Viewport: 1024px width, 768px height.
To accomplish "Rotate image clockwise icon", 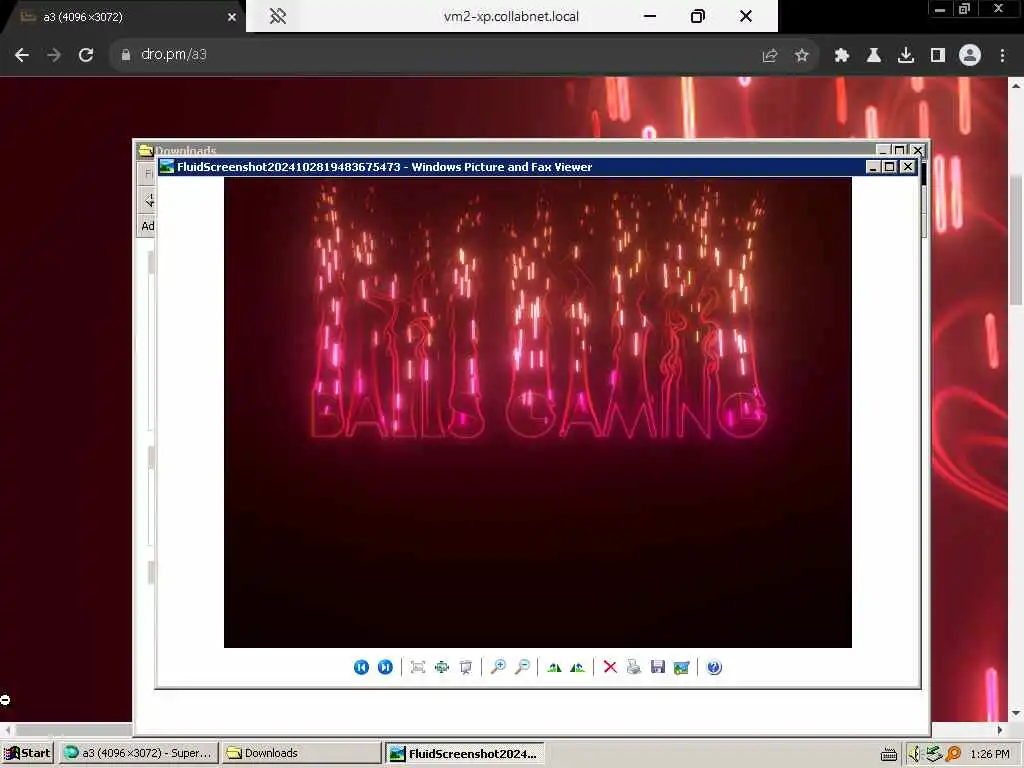I will pos(554,667).
